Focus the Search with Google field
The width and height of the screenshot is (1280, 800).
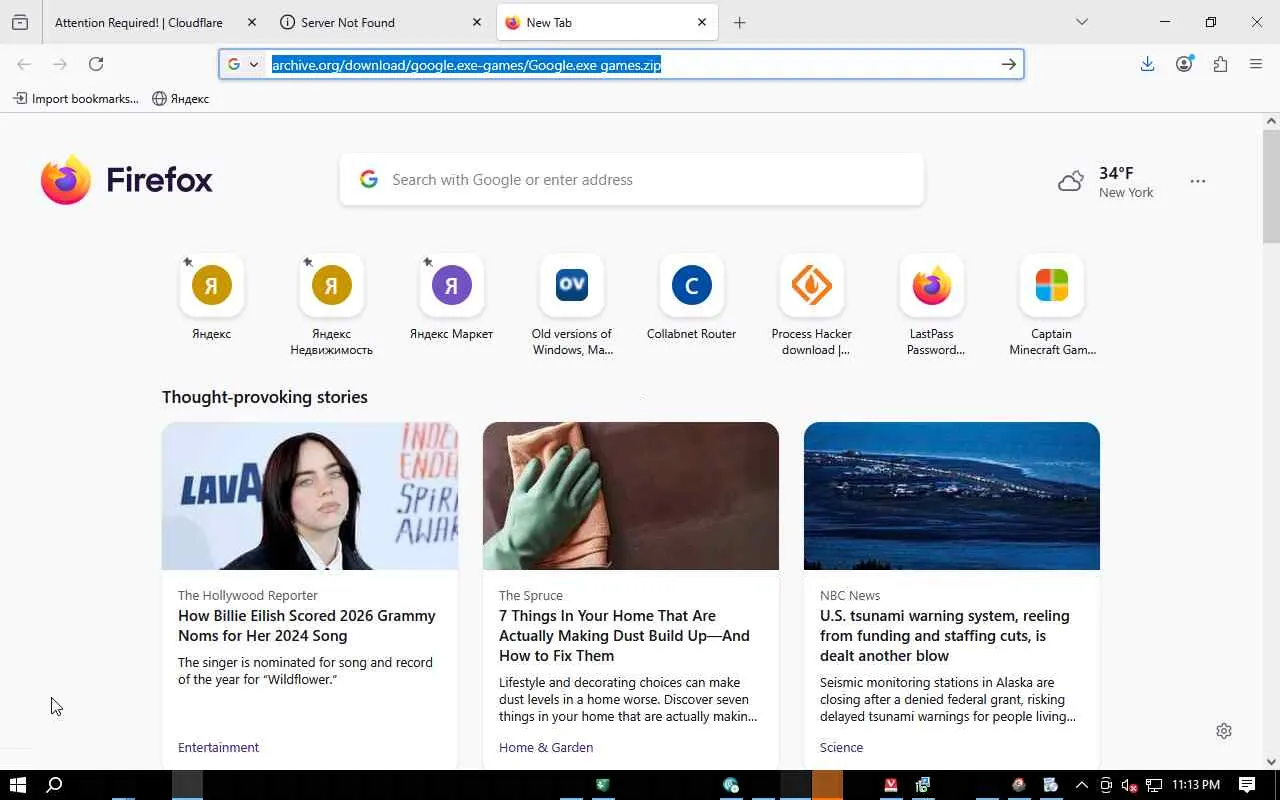(x=632, y=180)
